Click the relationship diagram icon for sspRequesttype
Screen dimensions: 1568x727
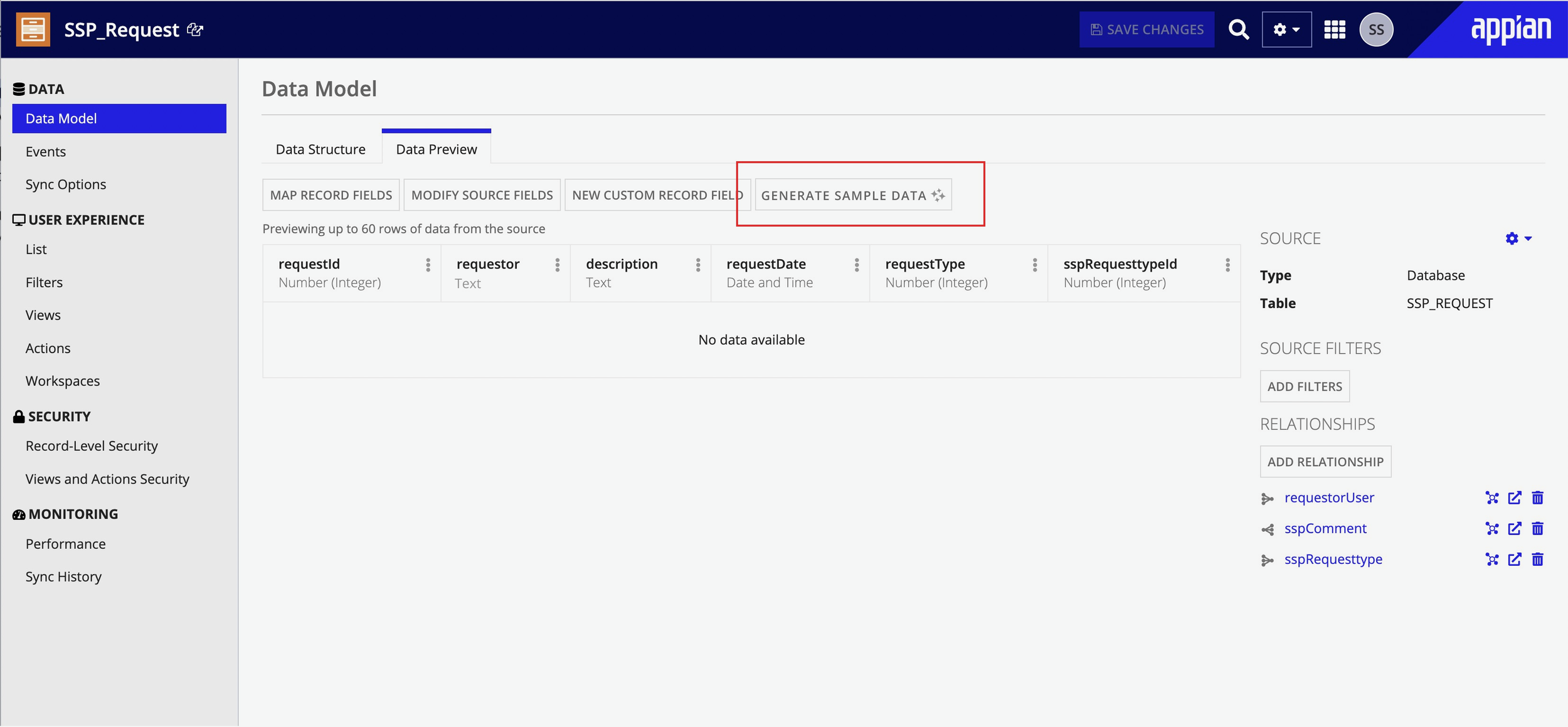(x=1491, y=560)
